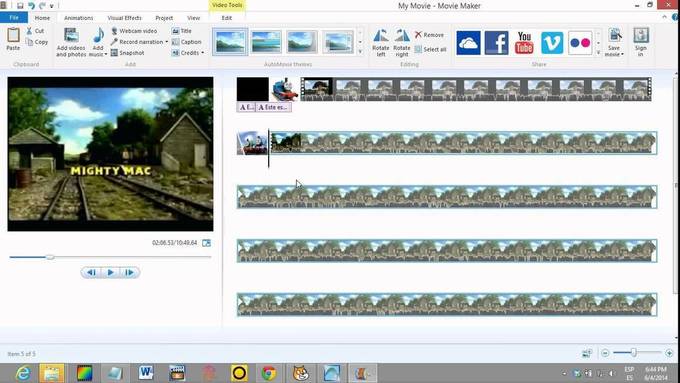Toggle full screen preview icon
680x383 pixels.
(206, 243)
